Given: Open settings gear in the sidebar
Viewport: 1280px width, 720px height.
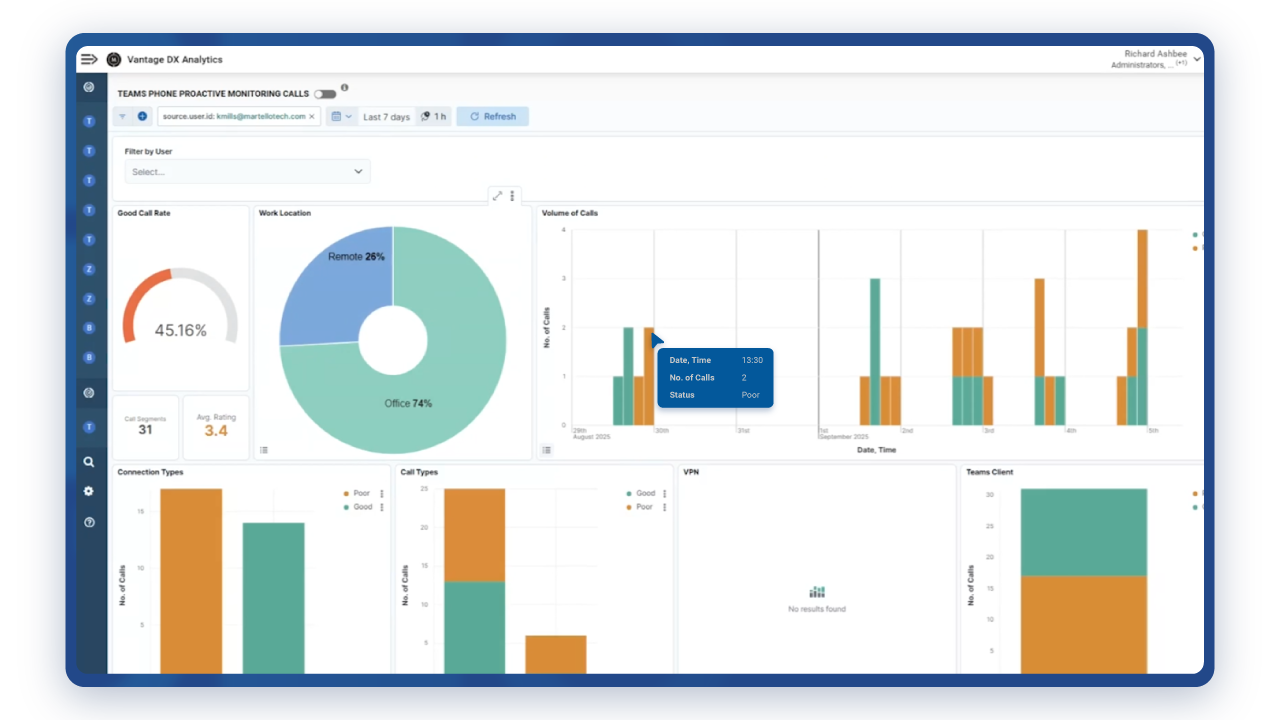Looking at the screenshot, I should 89,492.
